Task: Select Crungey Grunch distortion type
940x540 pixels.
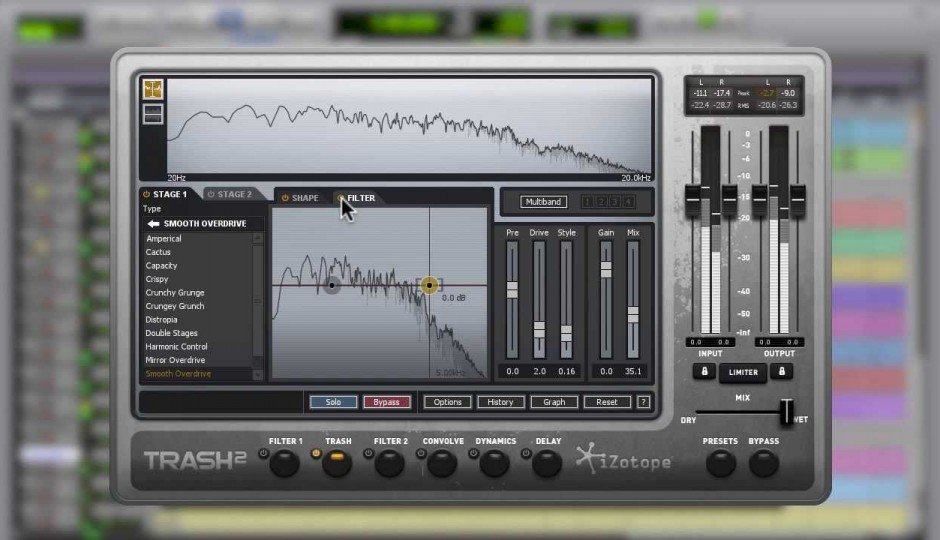Action: pyautogui.click(x=175, y=306)
